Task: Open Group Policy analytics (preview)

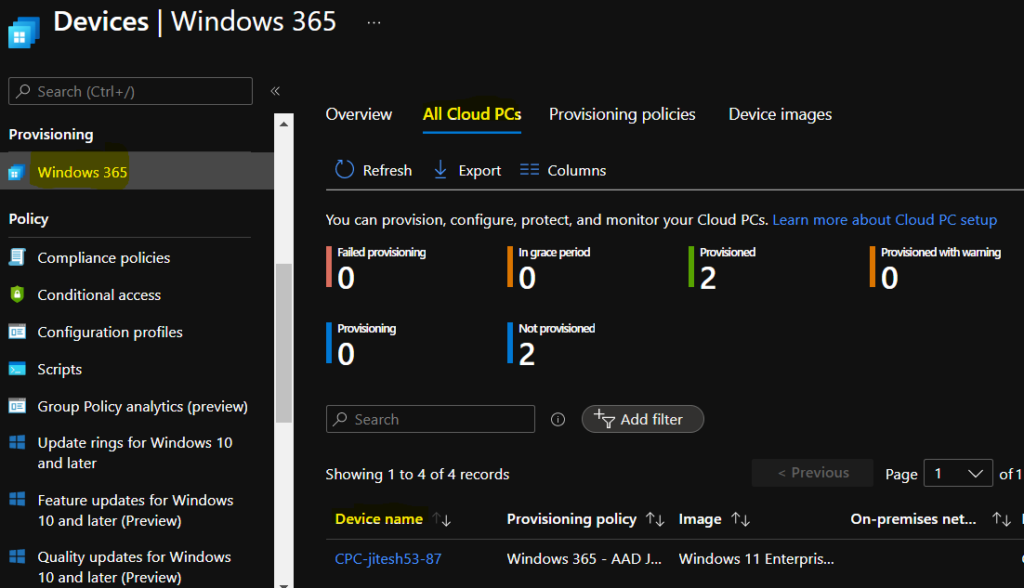Action: pos(142,406)
